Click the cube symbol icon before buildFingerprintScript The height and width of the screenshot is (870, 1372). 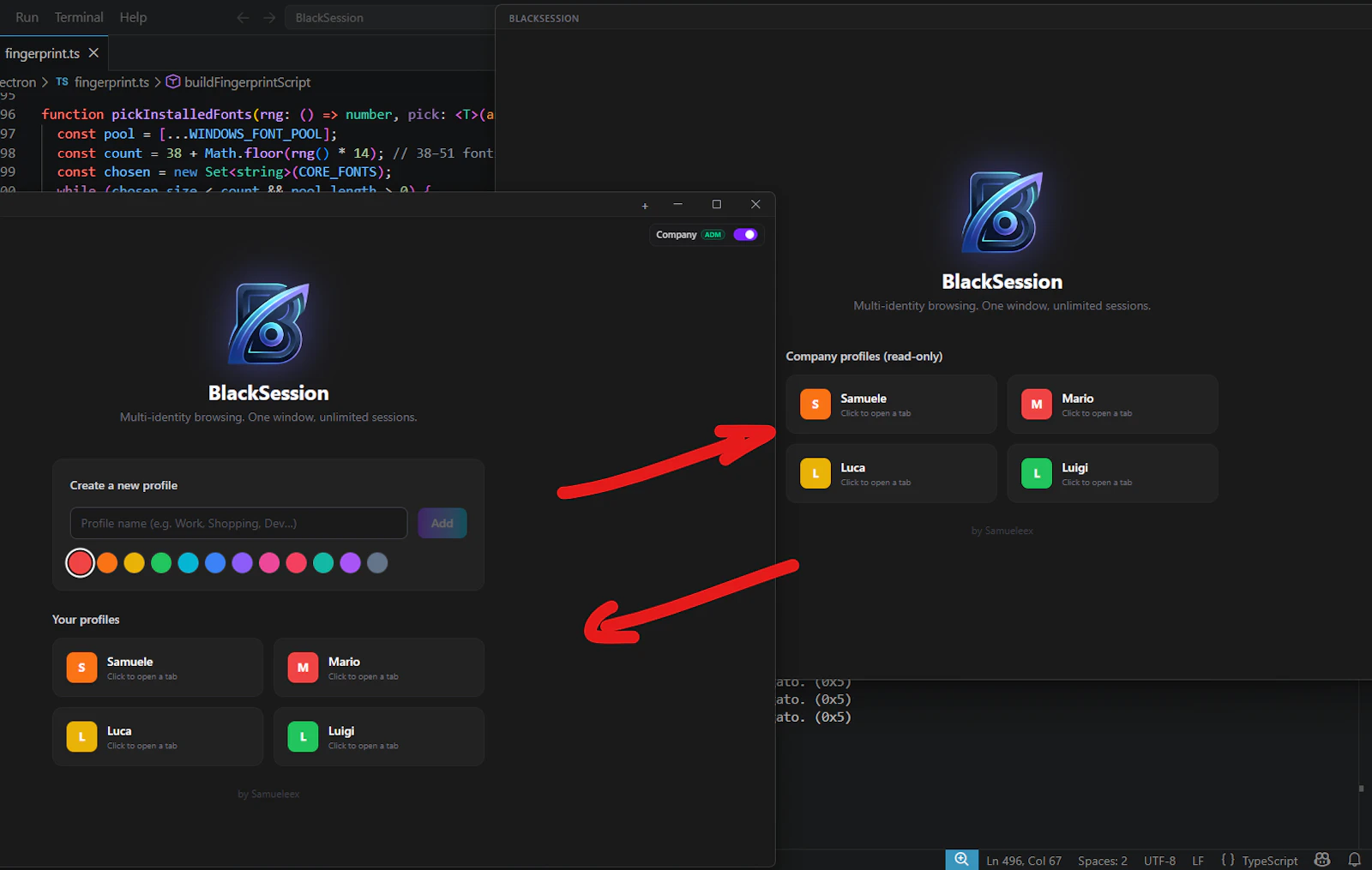(172, 81)
